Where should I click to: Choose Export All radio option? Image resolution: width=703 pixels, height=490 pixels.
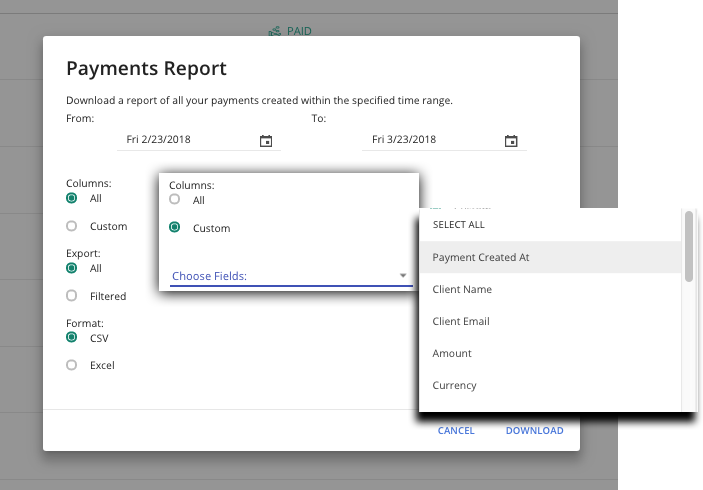pyautogui.click(x=71, y=268)
